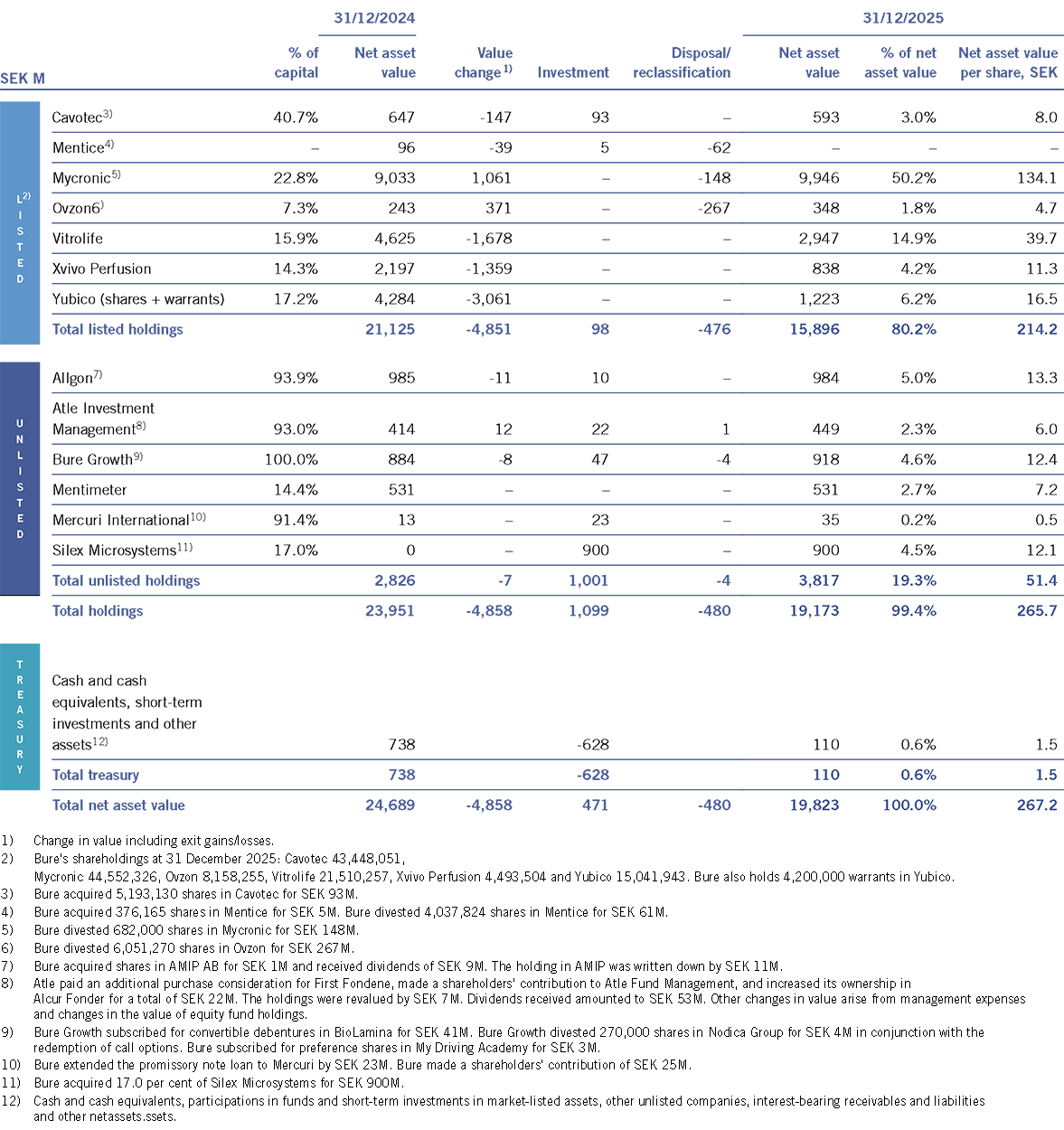
Task: Click the UNLISTED vertical section bar
Action: (20, 478)
